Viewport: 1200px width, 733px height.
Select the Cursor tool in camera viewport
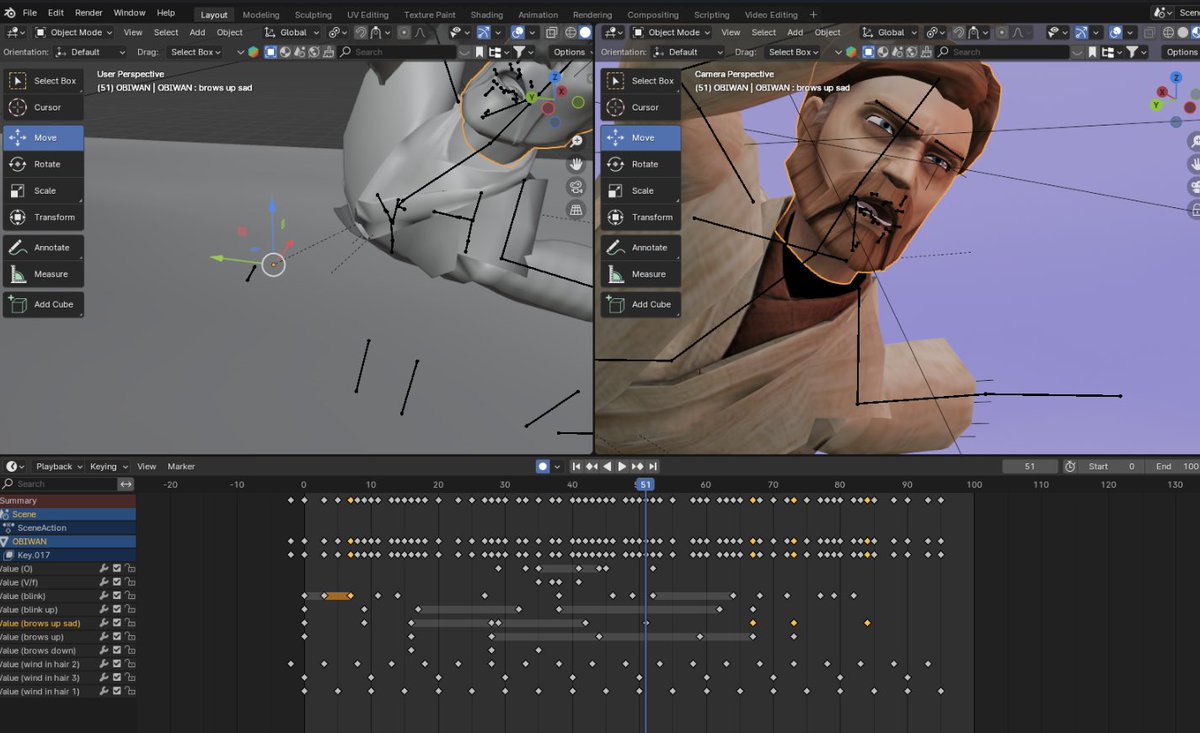pyautogui.click(x=641, y=107)
